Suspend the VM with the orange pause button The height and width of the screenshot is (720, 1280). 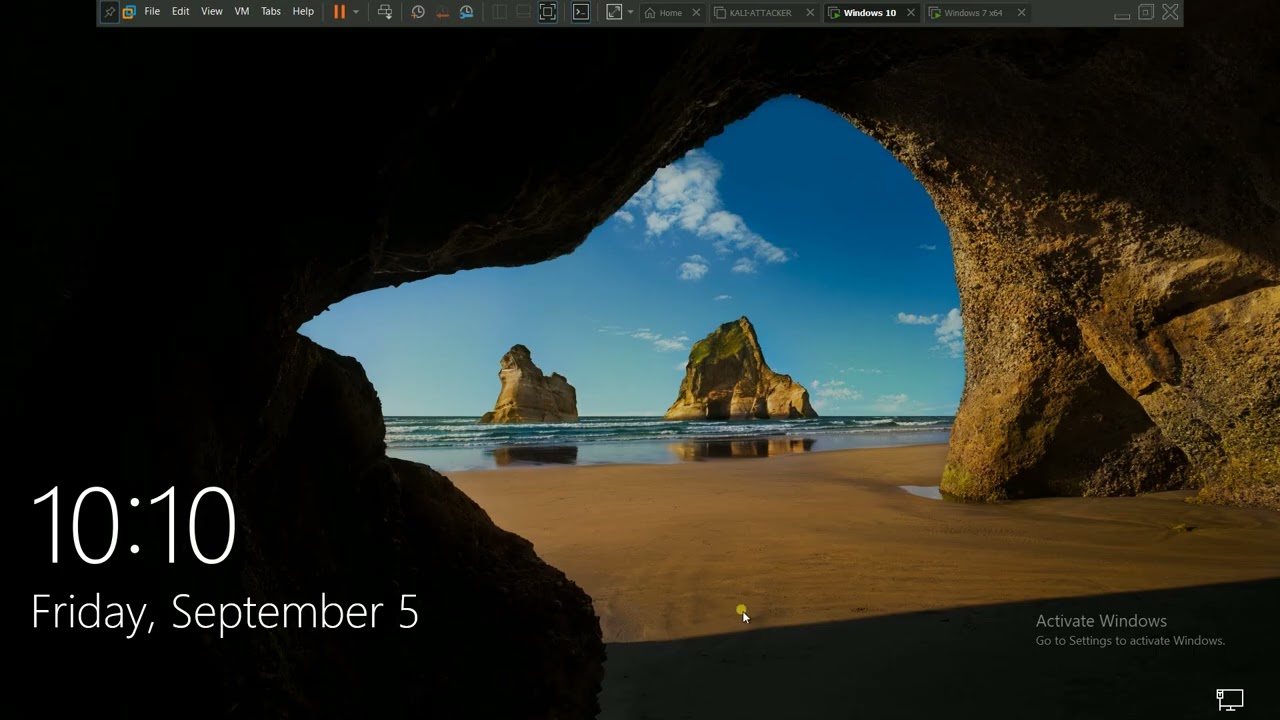(339, 12)
